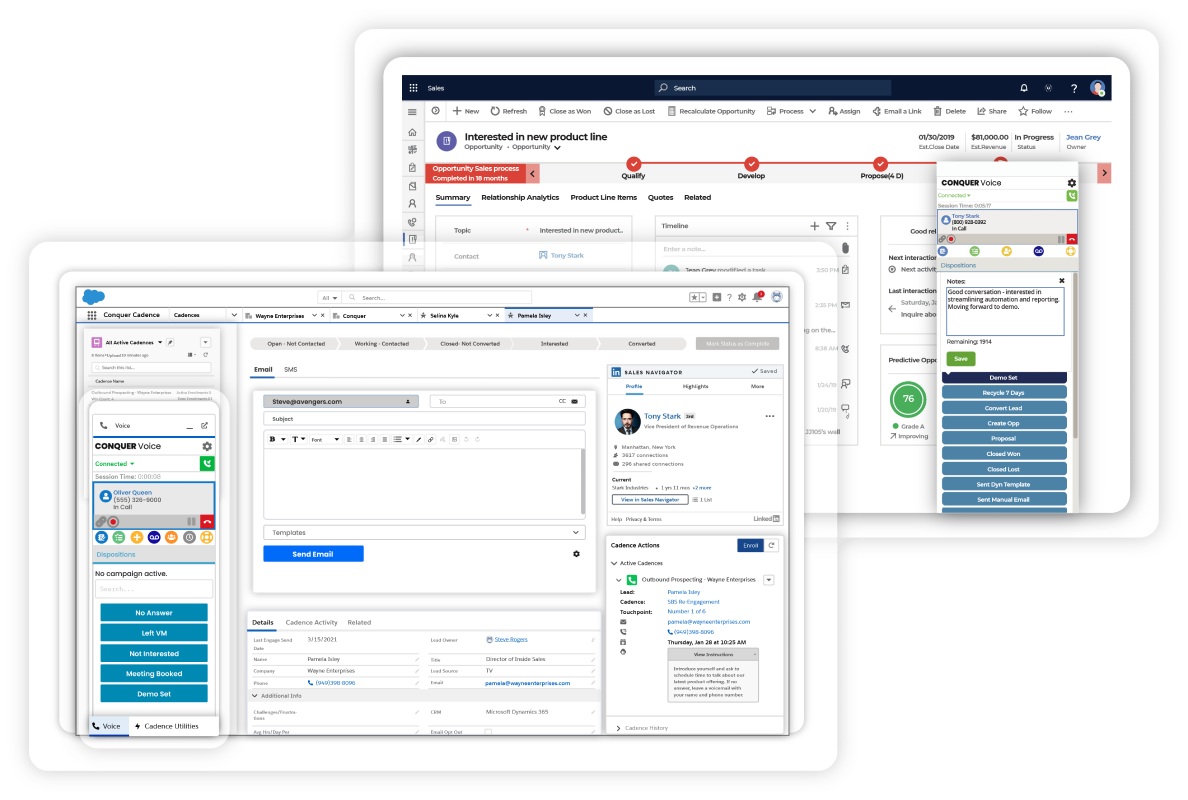Open the Connected status dropdown in the Salesforce Voice panel

(x=114, y=464)
